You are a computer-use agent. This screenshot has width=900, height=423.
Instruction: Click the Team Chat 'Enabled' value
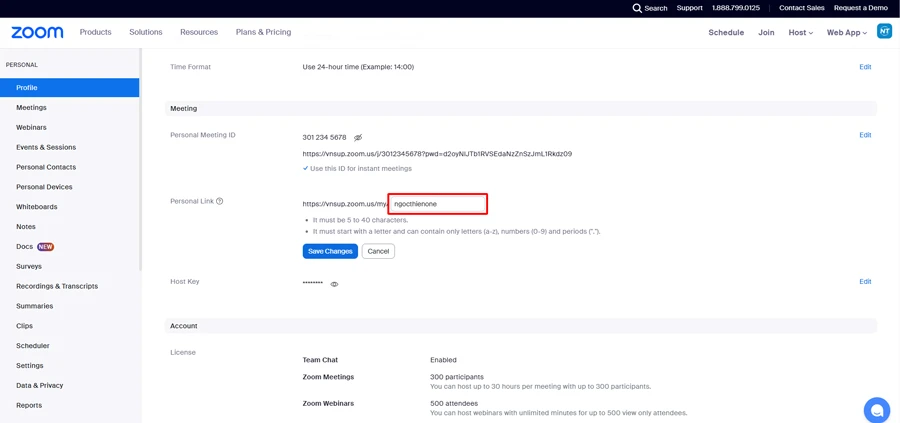click(443, 360)
